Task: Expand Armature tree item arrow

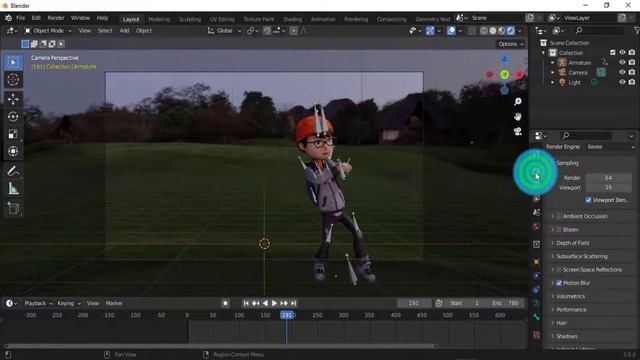Action: pos(553,63)
